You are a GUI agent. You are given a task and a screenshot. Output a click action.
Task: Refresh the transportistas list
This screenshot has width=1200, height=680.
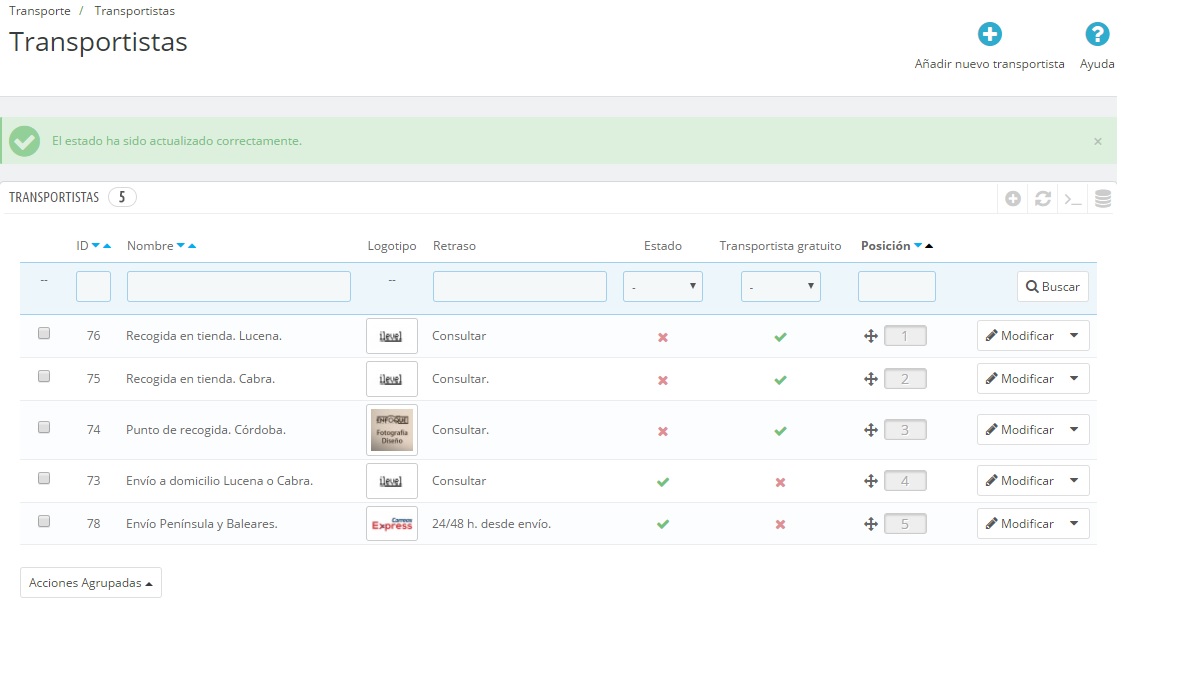point(1043,199)
